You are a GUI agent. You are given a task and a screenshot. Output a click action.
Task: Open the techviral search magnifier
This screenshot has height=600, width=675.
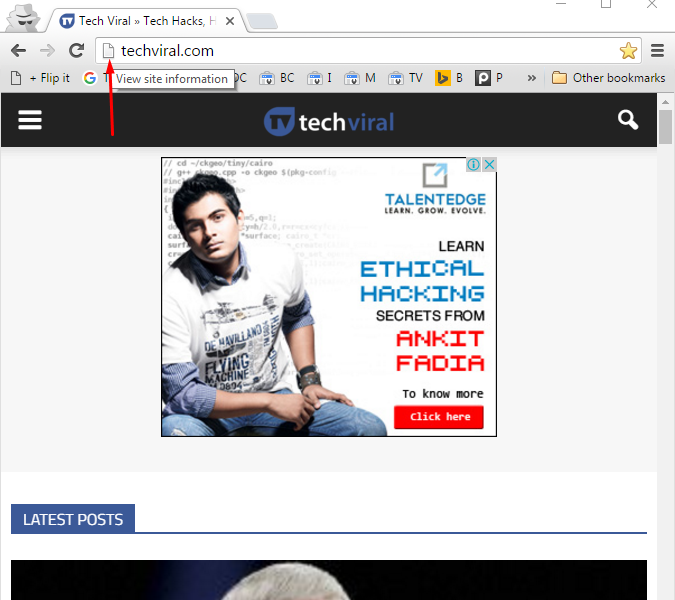pyautogui.click(x=628, y=120)
